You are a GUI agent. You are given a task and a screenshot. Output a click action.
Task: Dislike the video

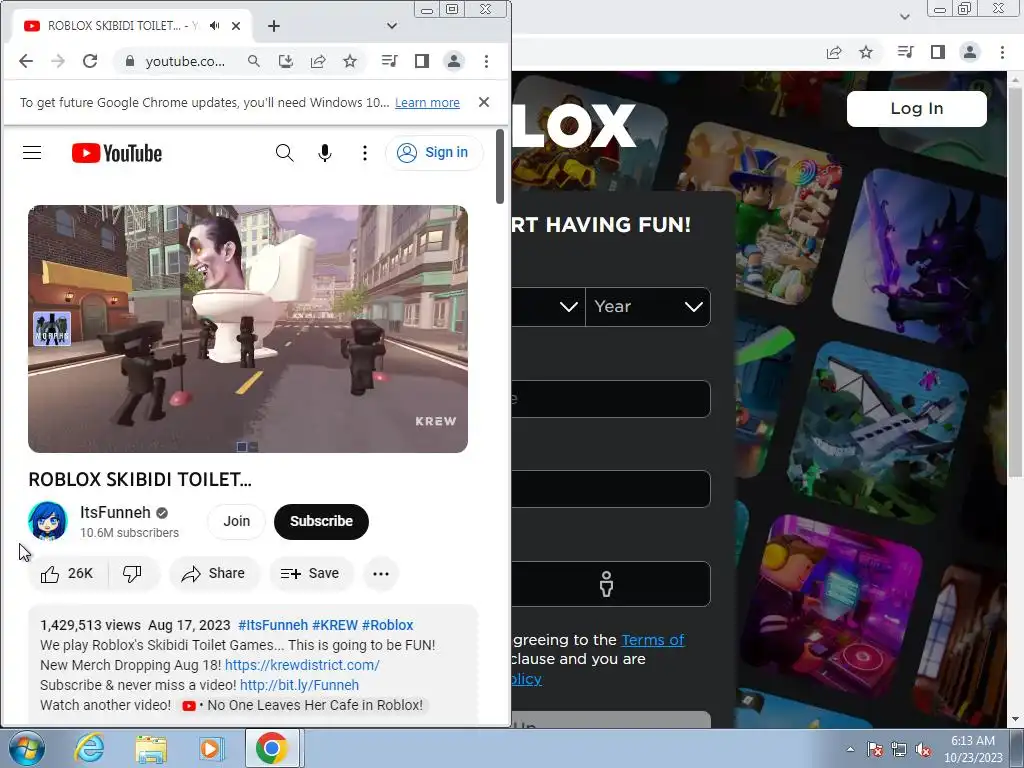[133, 573]
